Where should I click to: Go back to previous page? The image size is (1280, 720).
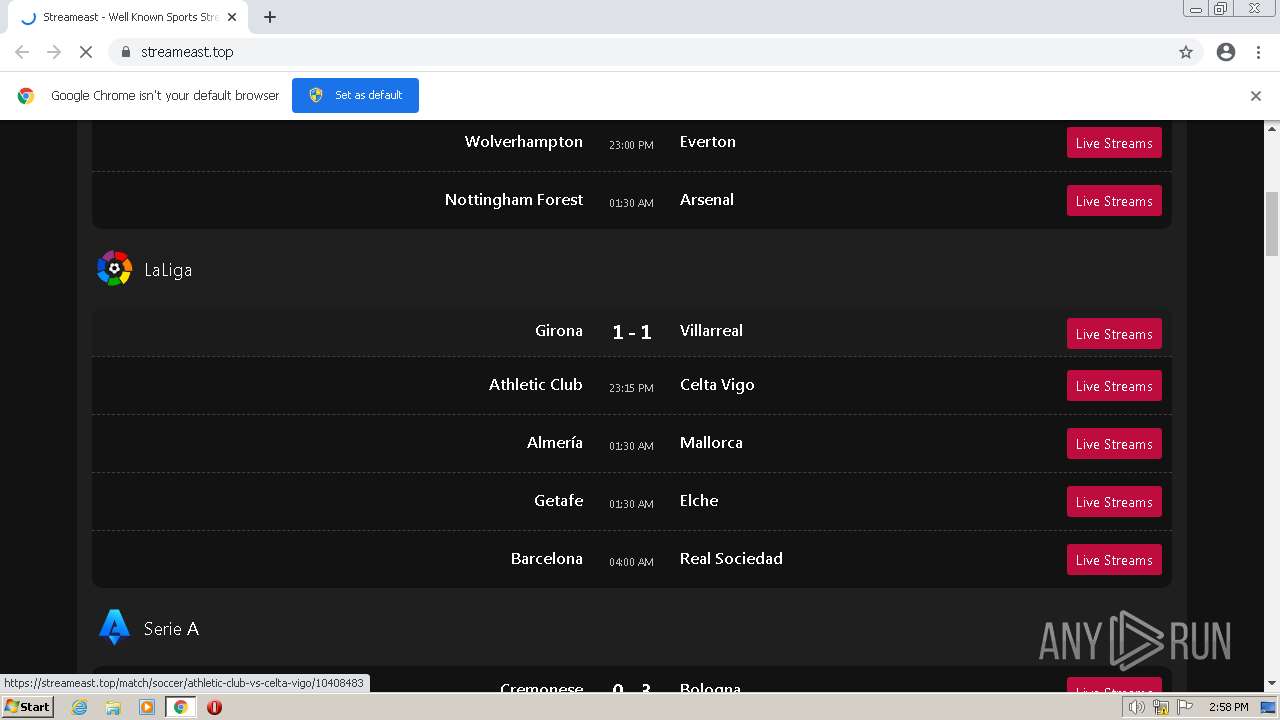pos(22,52)
